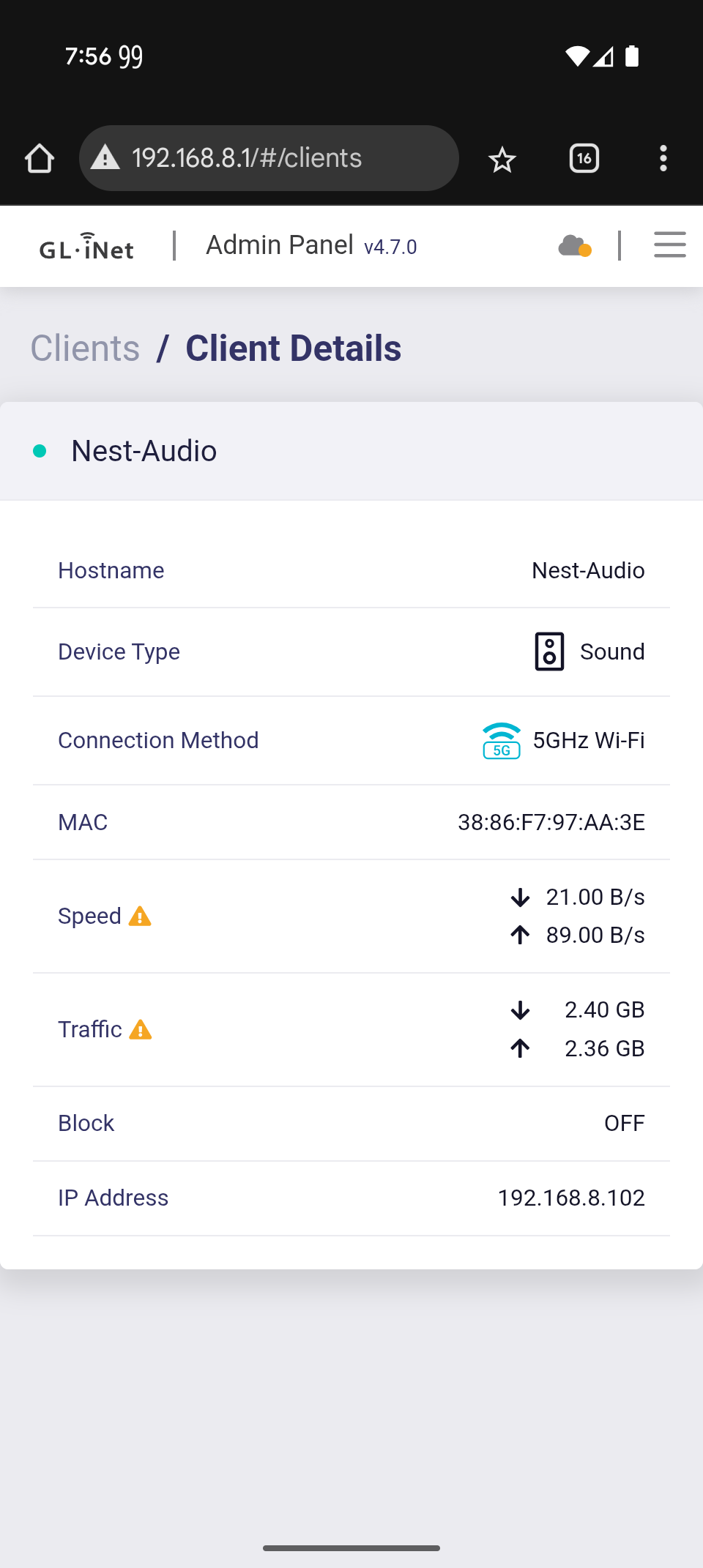
Task: Open the browser three-dot menu
Action: [x=663, y=158]
